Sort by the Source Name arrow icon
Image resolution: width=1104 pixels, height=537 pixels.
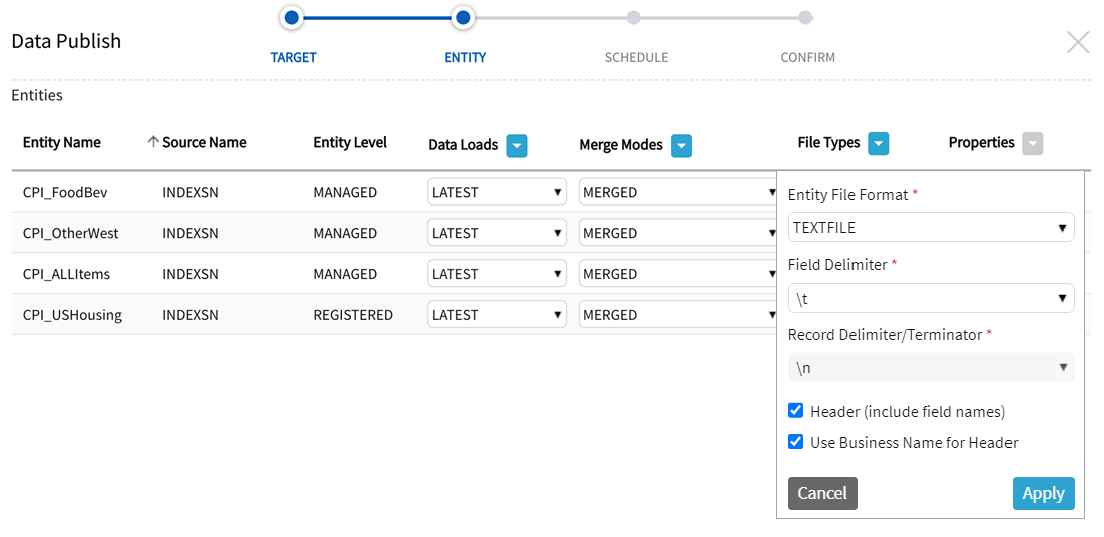click(153, 142)
